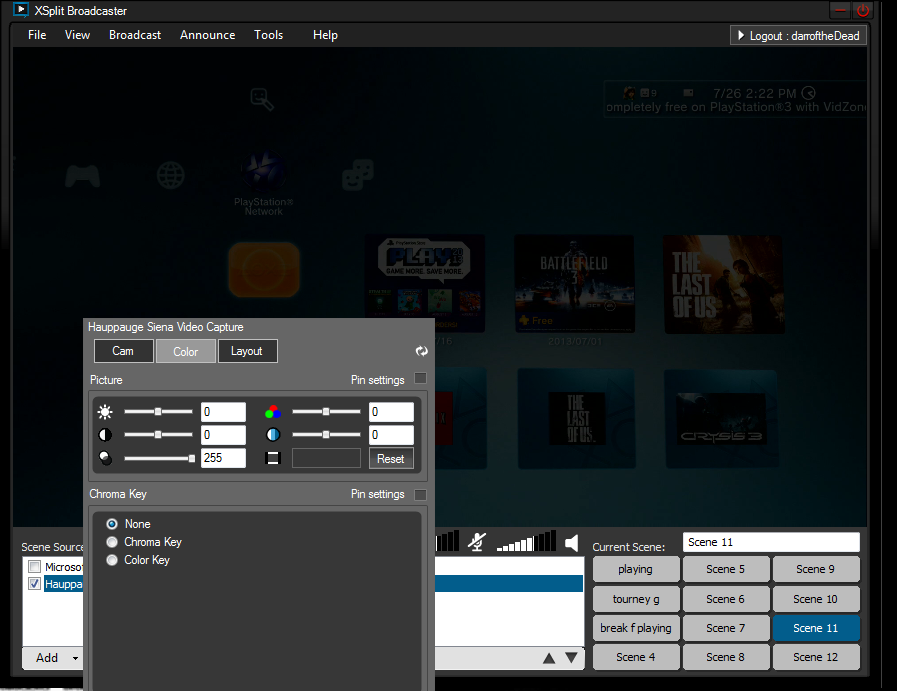
Task: Switch to Scene 4
Action: tap(636, 657)
